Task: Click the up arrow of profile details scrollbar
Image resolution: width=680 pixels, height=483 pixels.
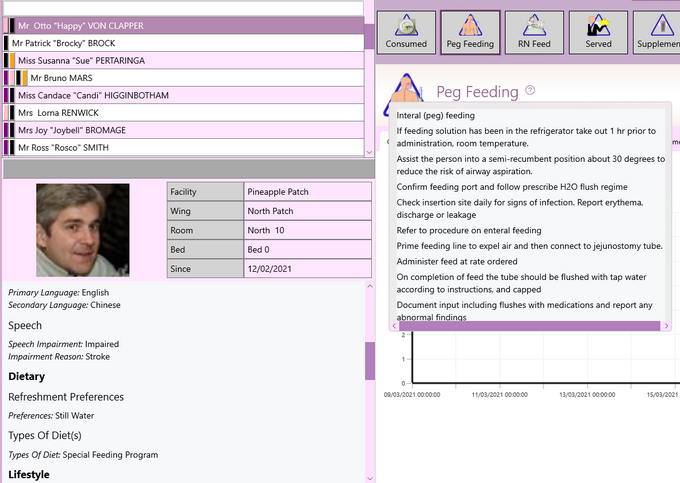Action: (x=370, y=287)
